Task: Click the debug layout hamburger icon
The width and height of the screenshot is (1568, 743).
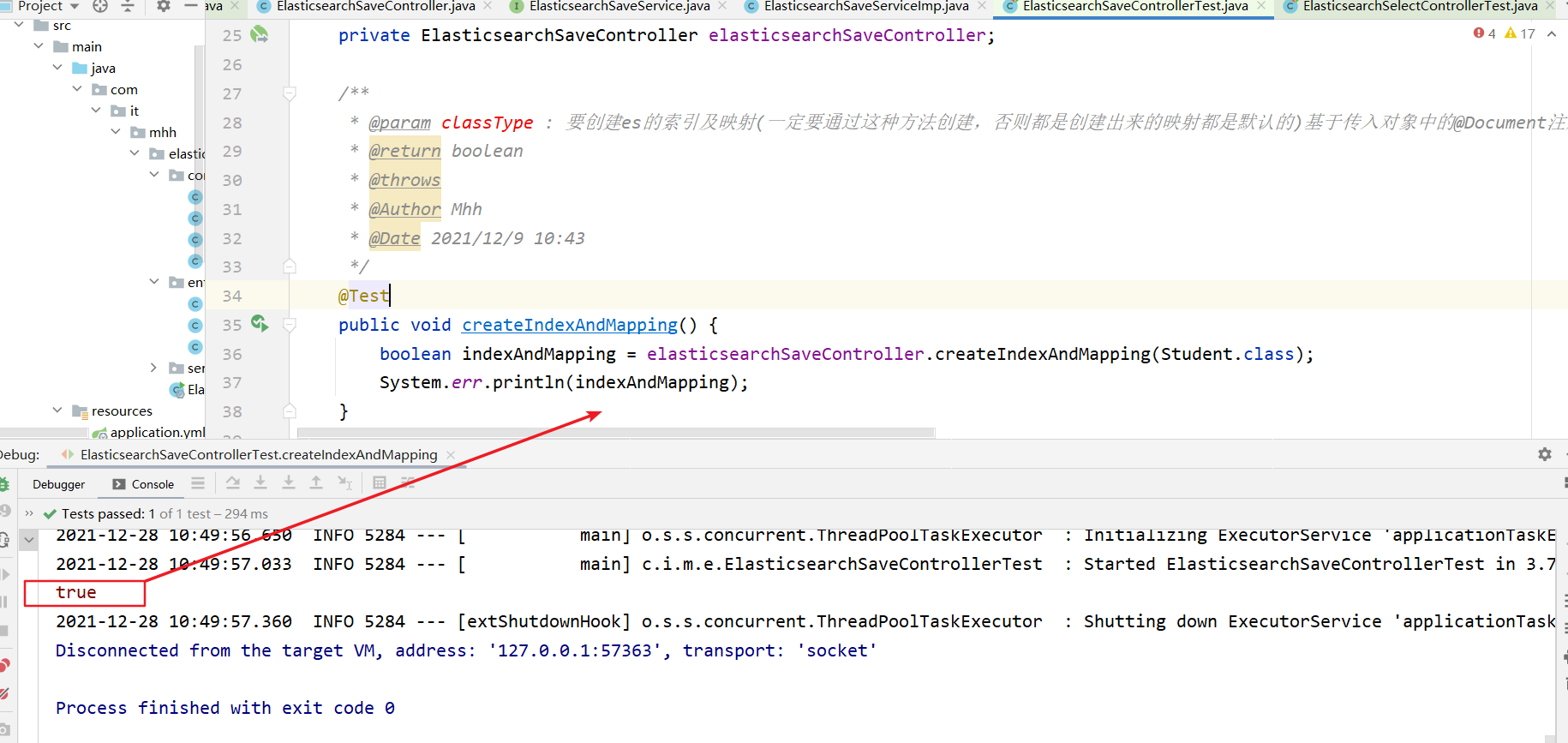Action: [x=198, y=483]
